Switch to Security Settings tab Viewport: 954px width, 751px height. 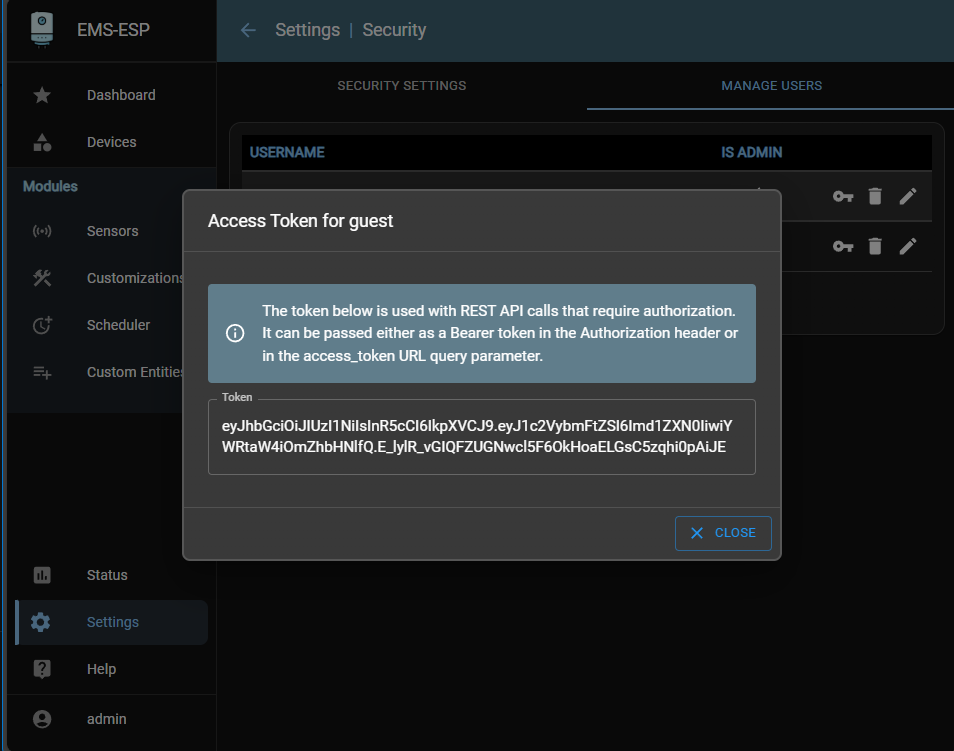(x=401, y=86)
